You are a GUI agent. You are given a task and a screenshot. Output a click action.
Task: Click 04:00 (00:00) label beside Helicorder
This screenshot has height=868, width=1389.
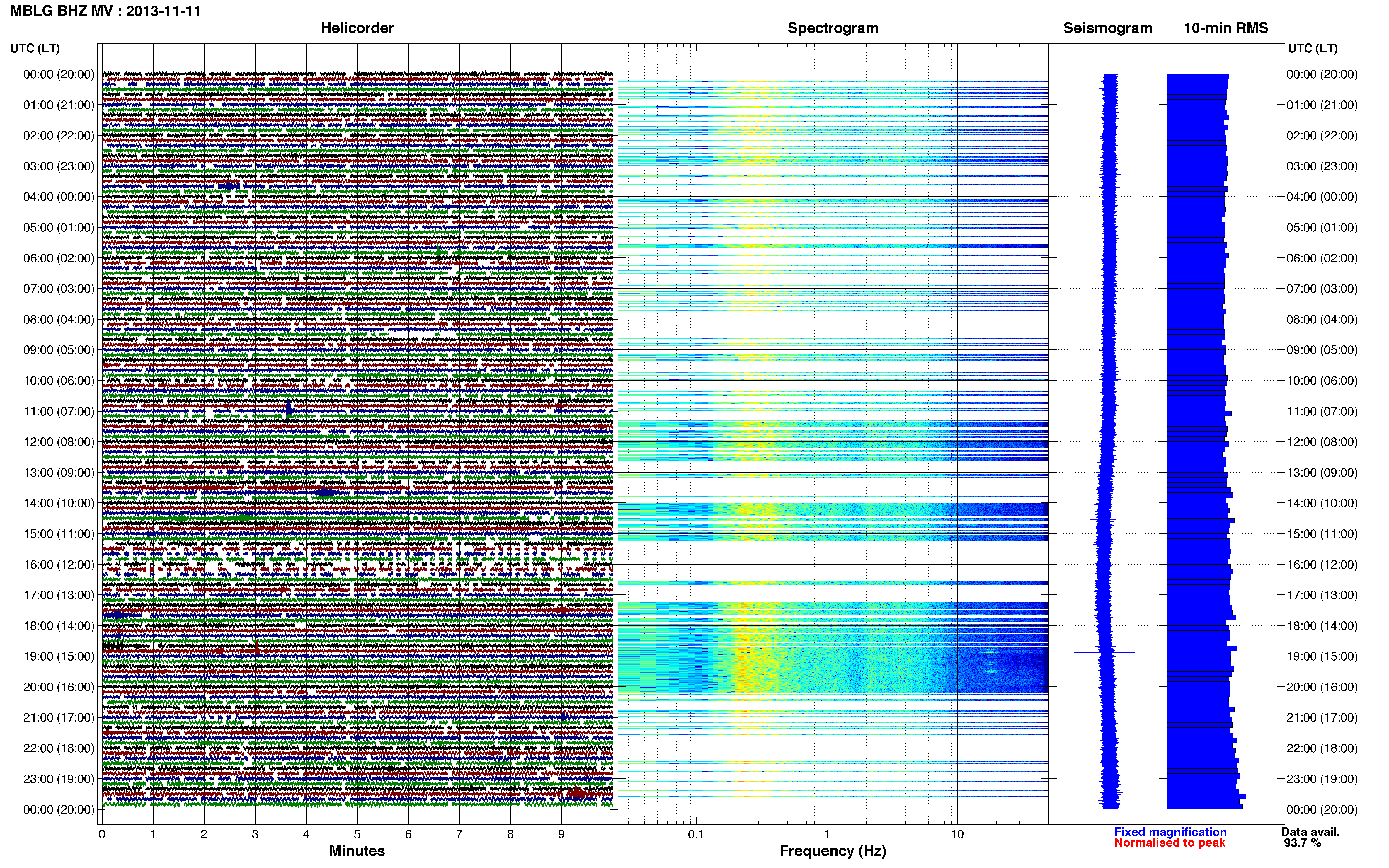tap(59, 197)
